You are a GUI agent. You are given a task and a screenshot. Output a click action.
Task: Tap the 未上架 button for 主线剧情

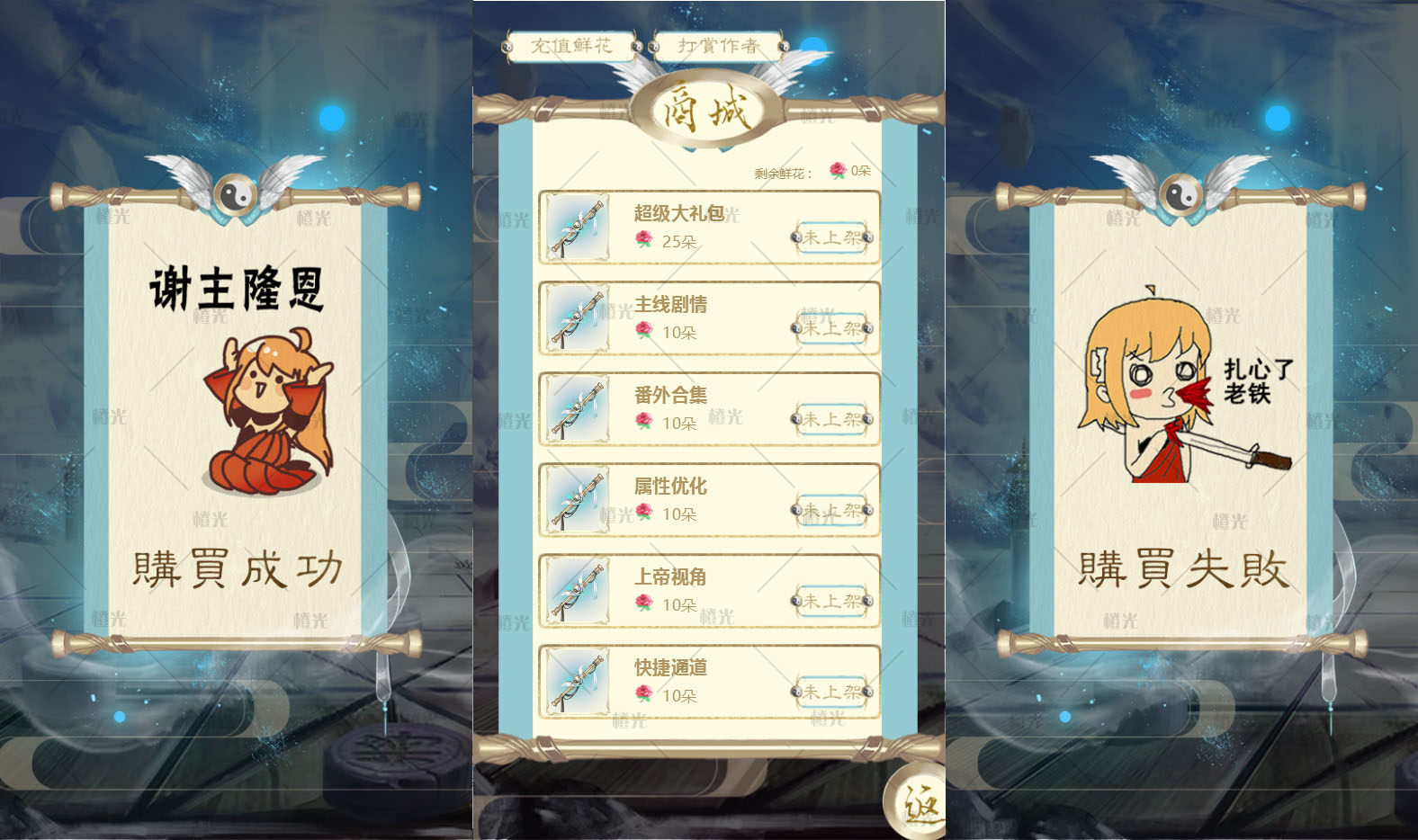[832, 328]
